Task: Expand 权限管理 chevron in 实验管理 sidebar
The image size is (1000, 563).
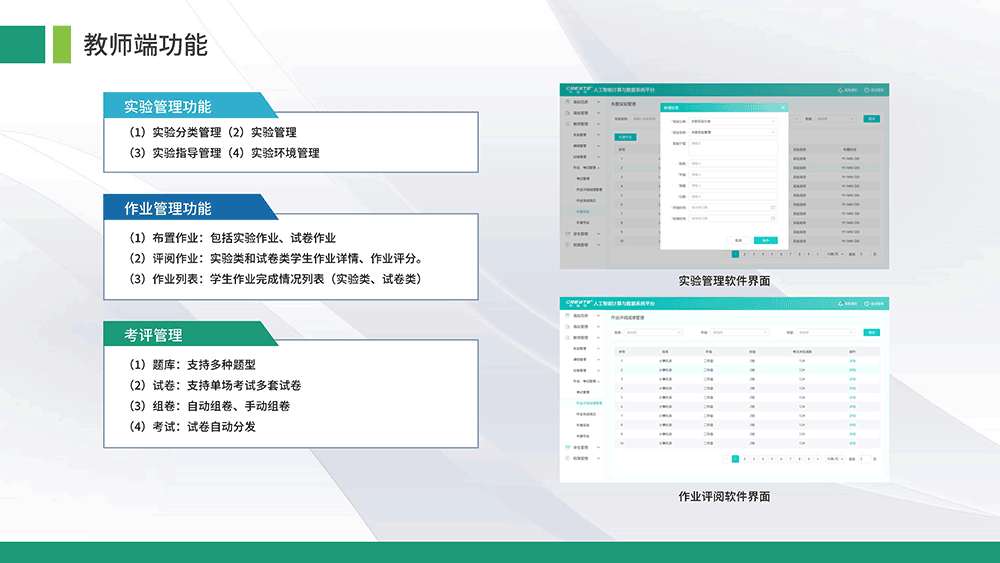Action: tap(598, 245)
